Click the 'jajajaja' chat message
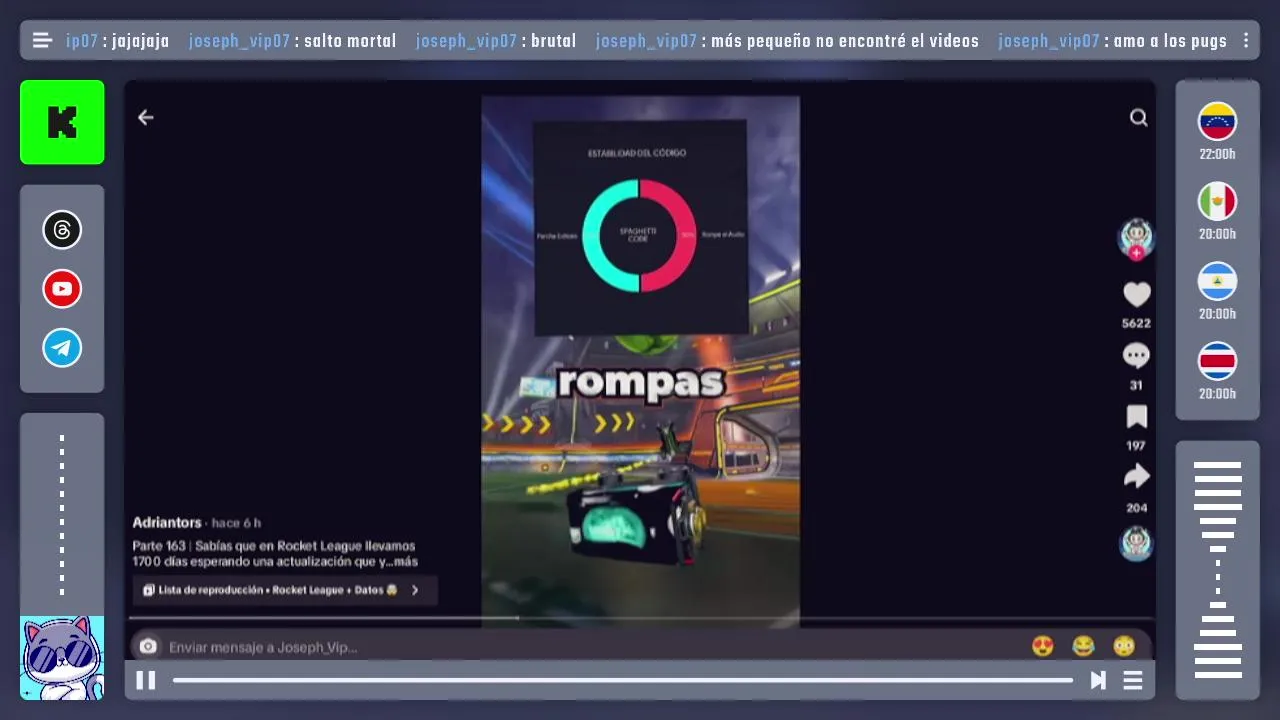The height and width of the screenshot is (720, 1280). tap(140, 41)
